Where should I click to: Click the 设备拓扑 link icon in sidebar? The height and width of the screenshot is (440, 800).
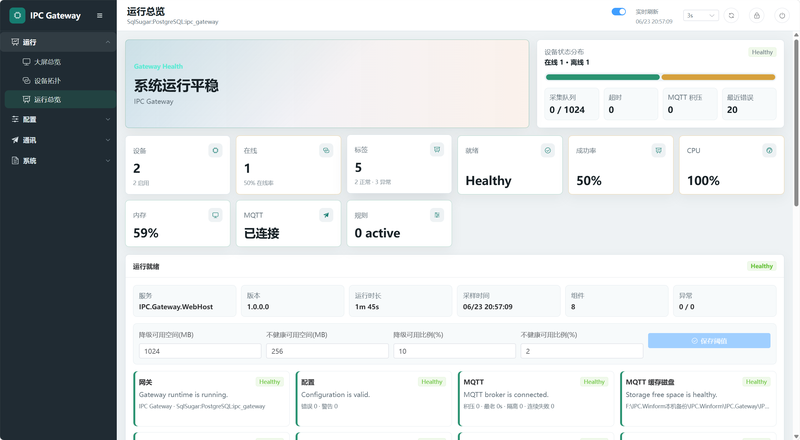pyautogui.click(x=26, y=81)
